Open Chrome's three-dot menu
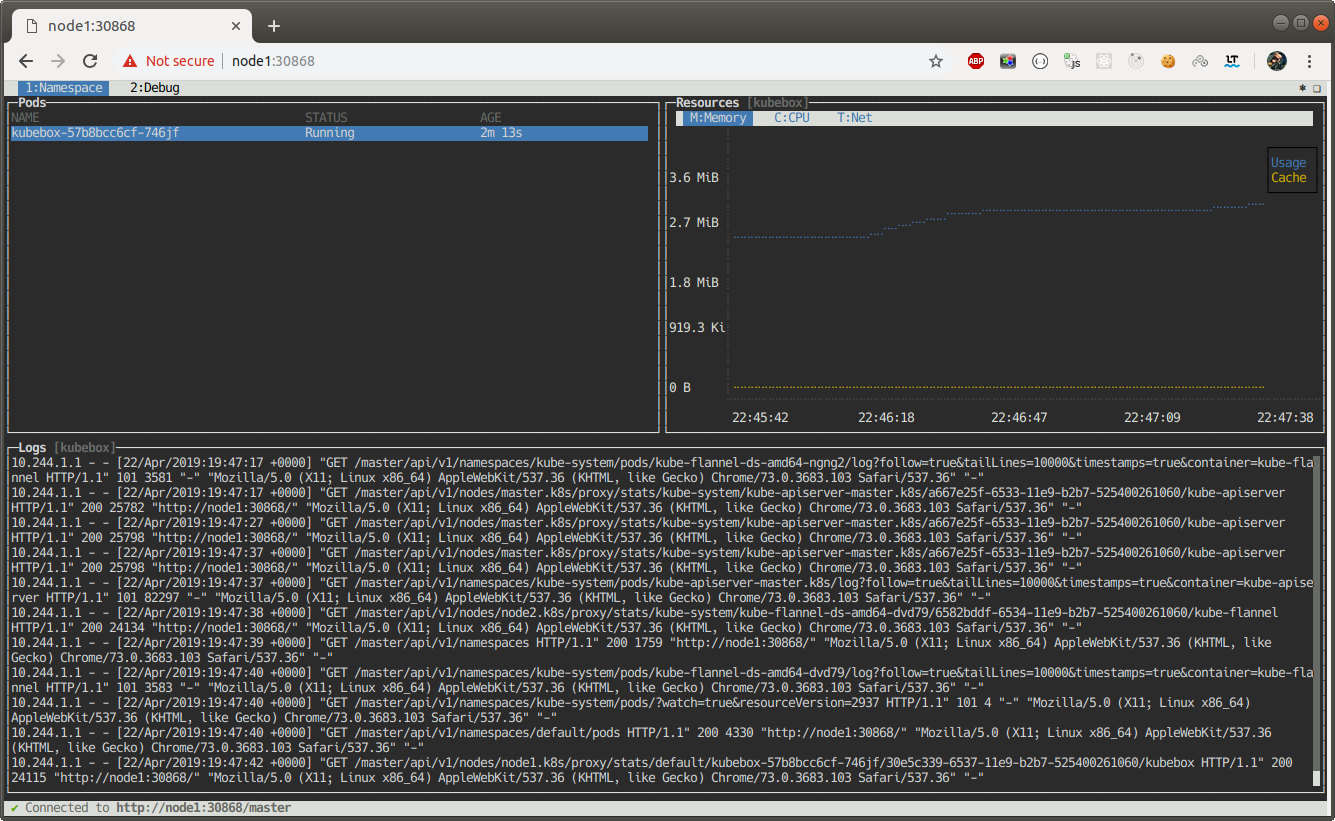The width and height of the screenshot is (1335, 821). [x=1309, y=61]
